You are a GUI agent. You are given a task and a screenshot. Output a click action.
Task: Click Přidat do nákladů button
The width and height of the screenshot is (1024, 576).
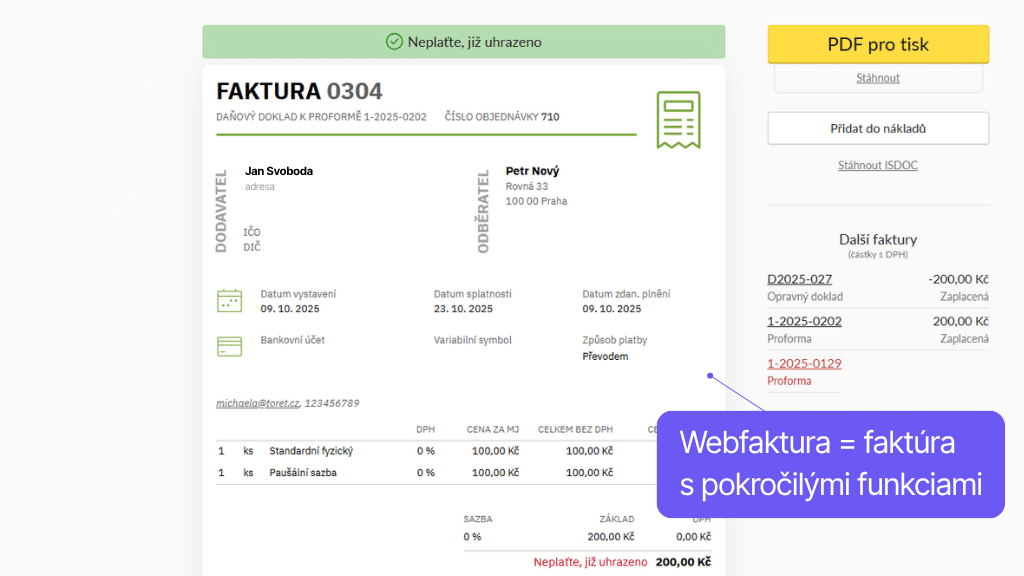click(878, 129)
